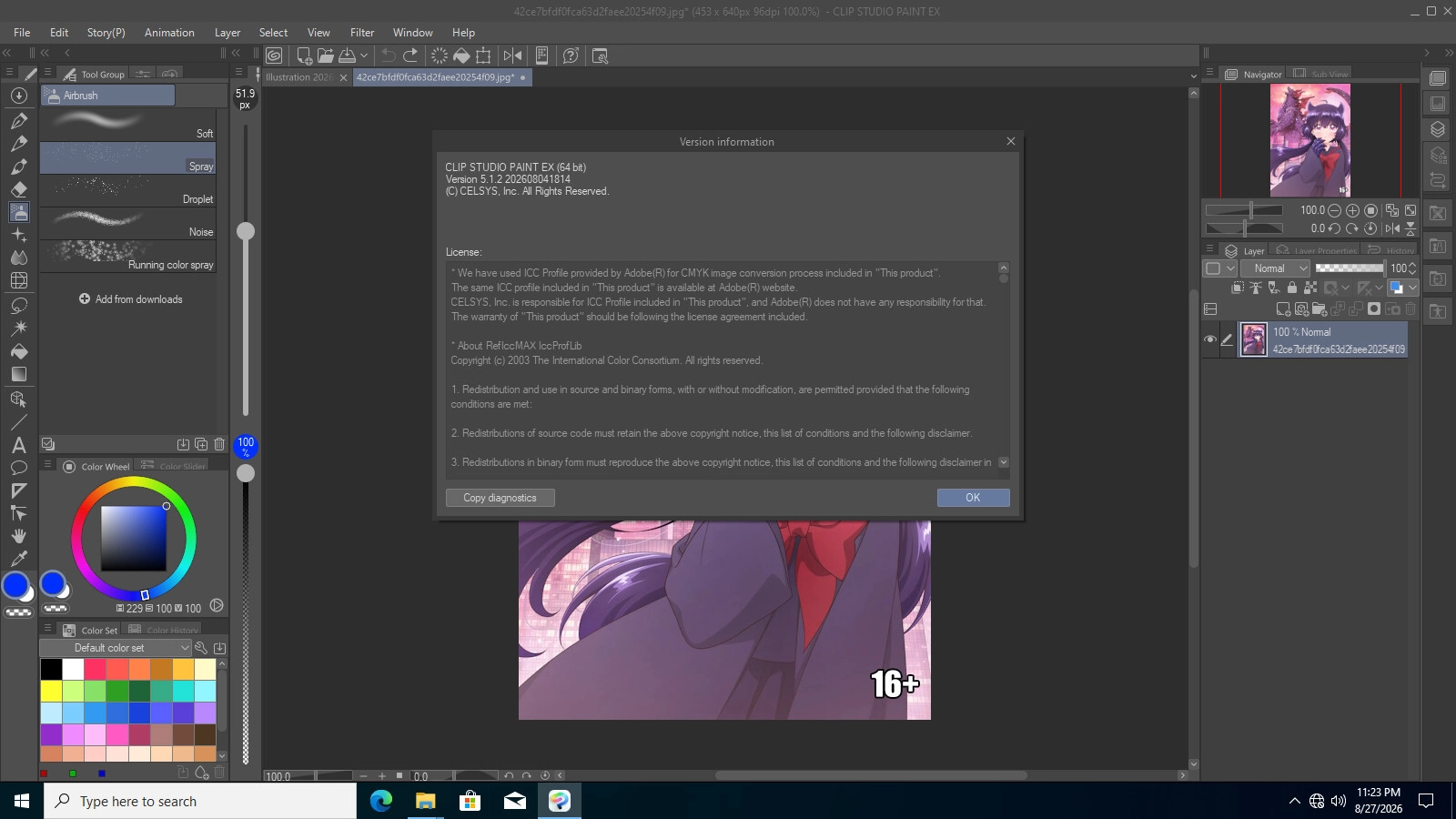The height and width of the screenshot is (819, 1456).
Task: Click the layer thumbnail in Layer panel
Action: click(1254, 339)
